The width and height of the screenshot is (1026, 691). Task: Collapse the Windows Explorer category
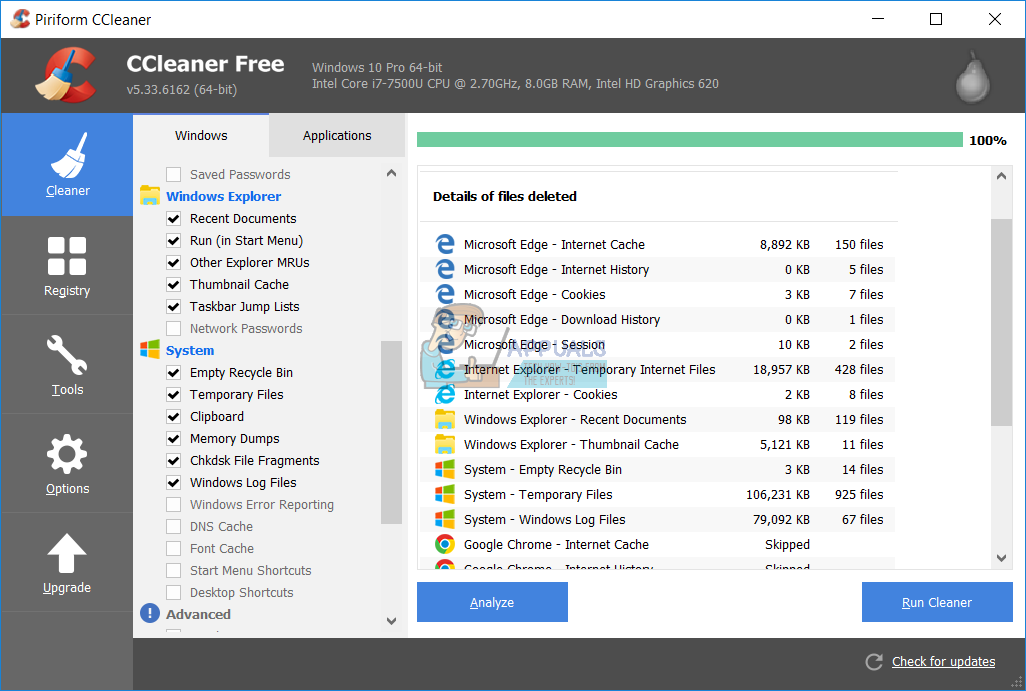point(223,196)
